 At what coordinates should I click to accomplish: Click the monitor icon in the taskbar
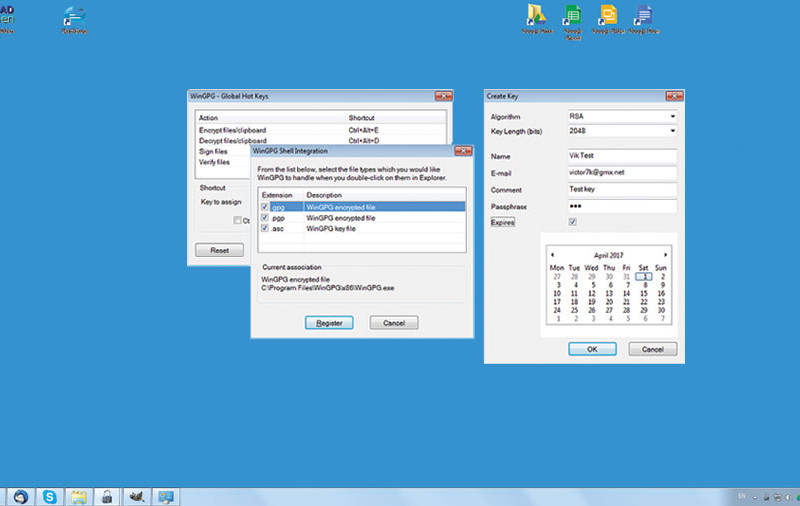point(165,496)
